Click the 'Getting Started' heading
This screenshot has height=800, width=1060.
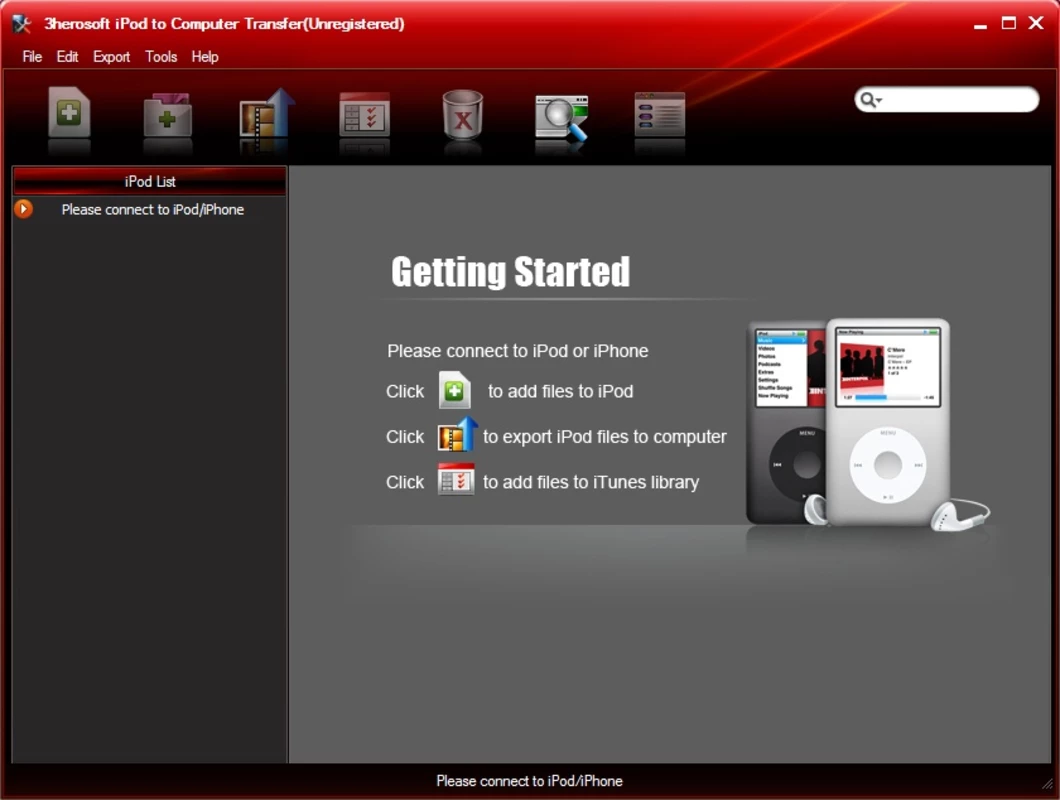click(510, 272)
